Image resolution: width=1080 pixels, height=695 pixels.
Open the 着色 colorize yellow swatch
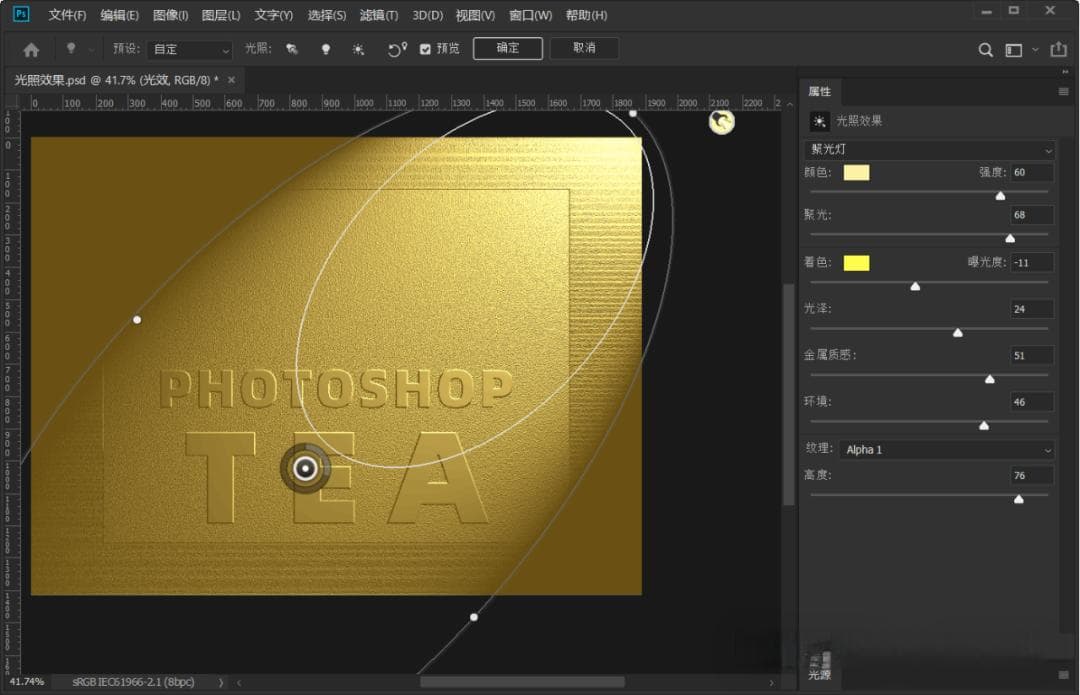(x=856, y=262)
